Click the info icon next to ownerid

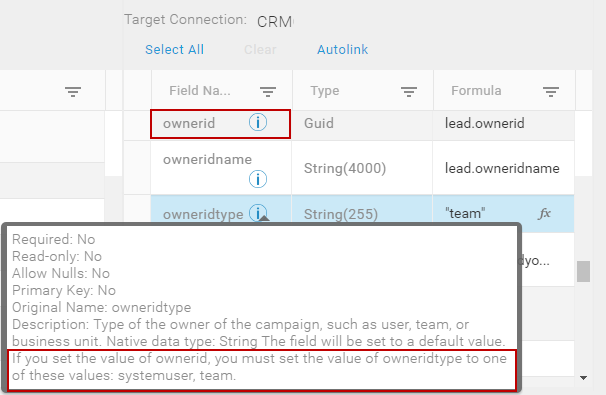click(258, 123)
